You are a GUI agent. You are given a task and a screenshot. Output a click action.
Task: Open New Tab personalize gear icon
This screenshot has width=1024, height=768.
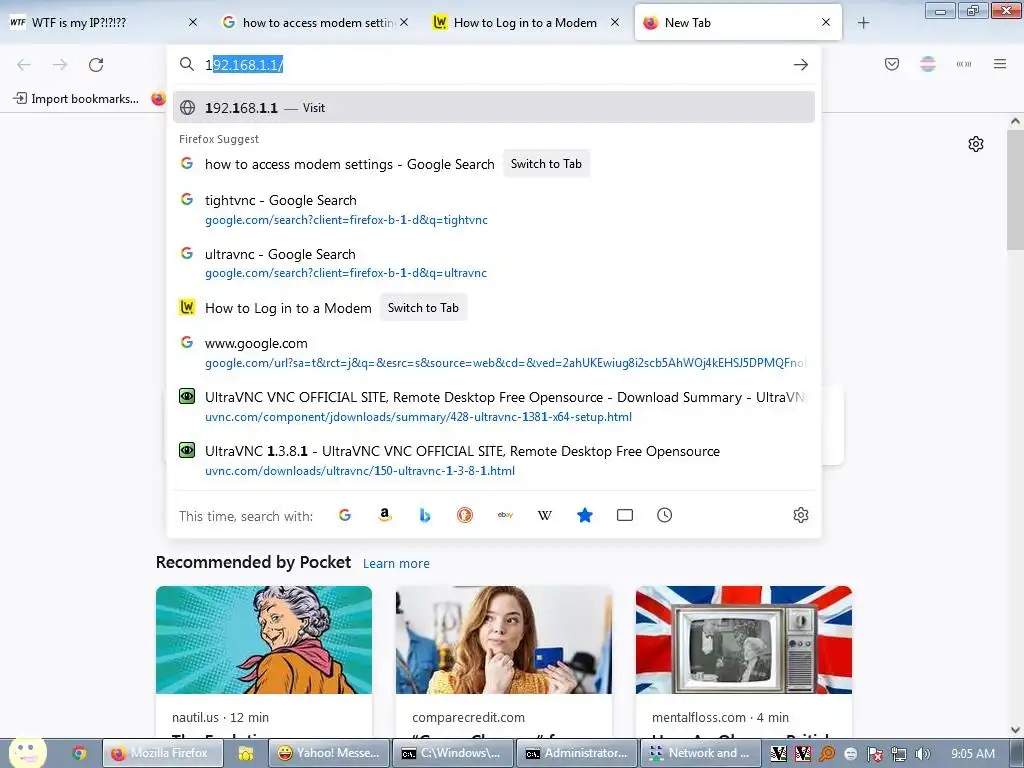click(x=976, y=144)
